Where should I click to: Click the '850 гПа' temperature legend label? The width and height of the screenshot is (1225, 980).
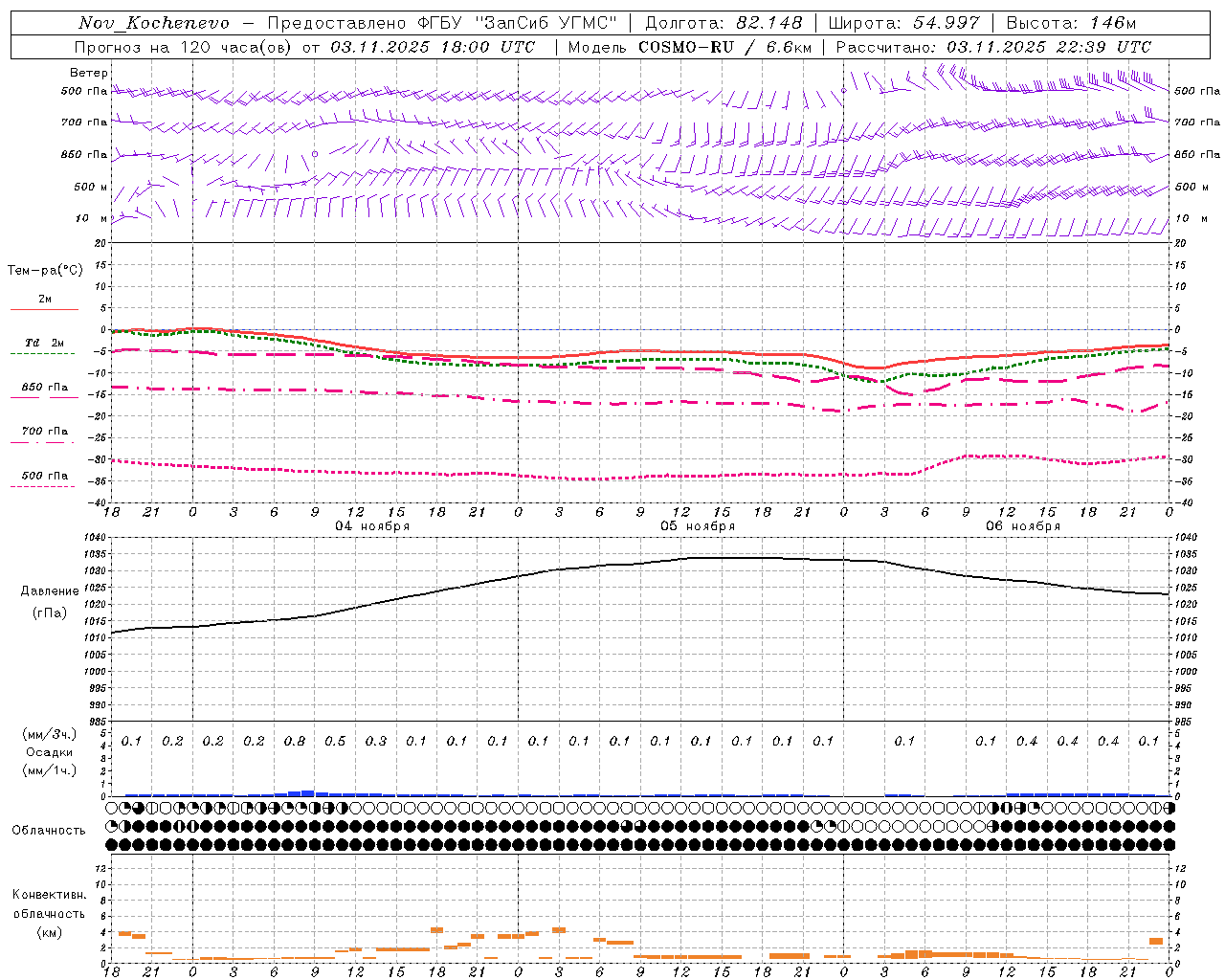[45, 388]
